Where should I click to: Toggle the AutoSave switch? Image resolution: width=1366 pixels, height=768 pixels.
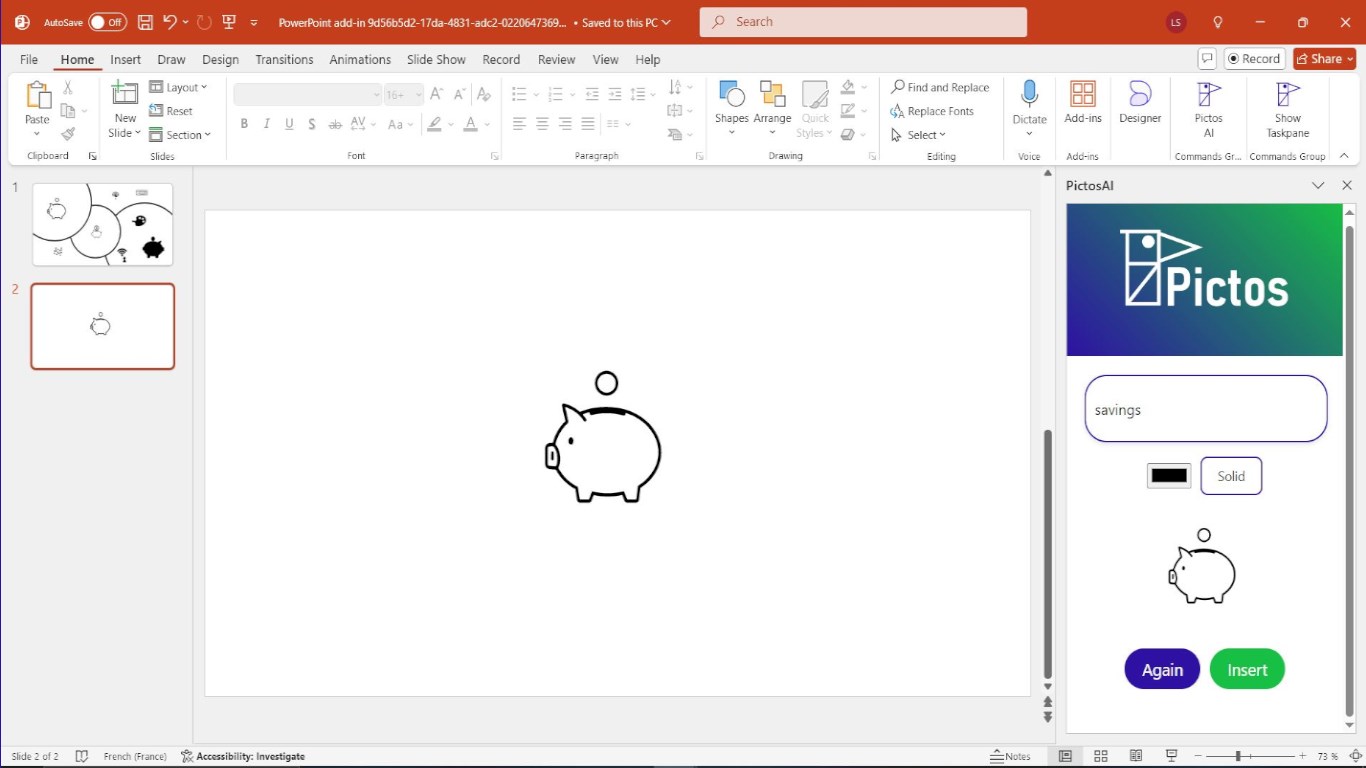coord(107,22)
